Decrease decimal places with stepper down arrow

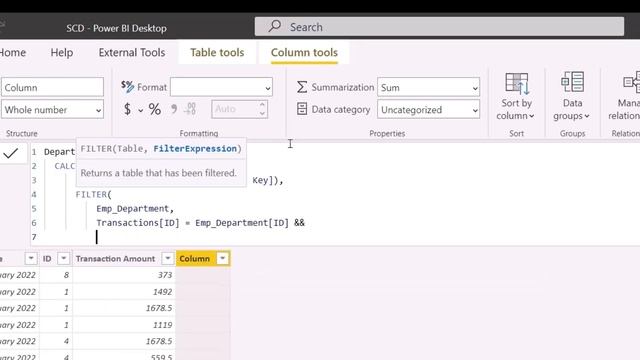[x=262, y=113]
